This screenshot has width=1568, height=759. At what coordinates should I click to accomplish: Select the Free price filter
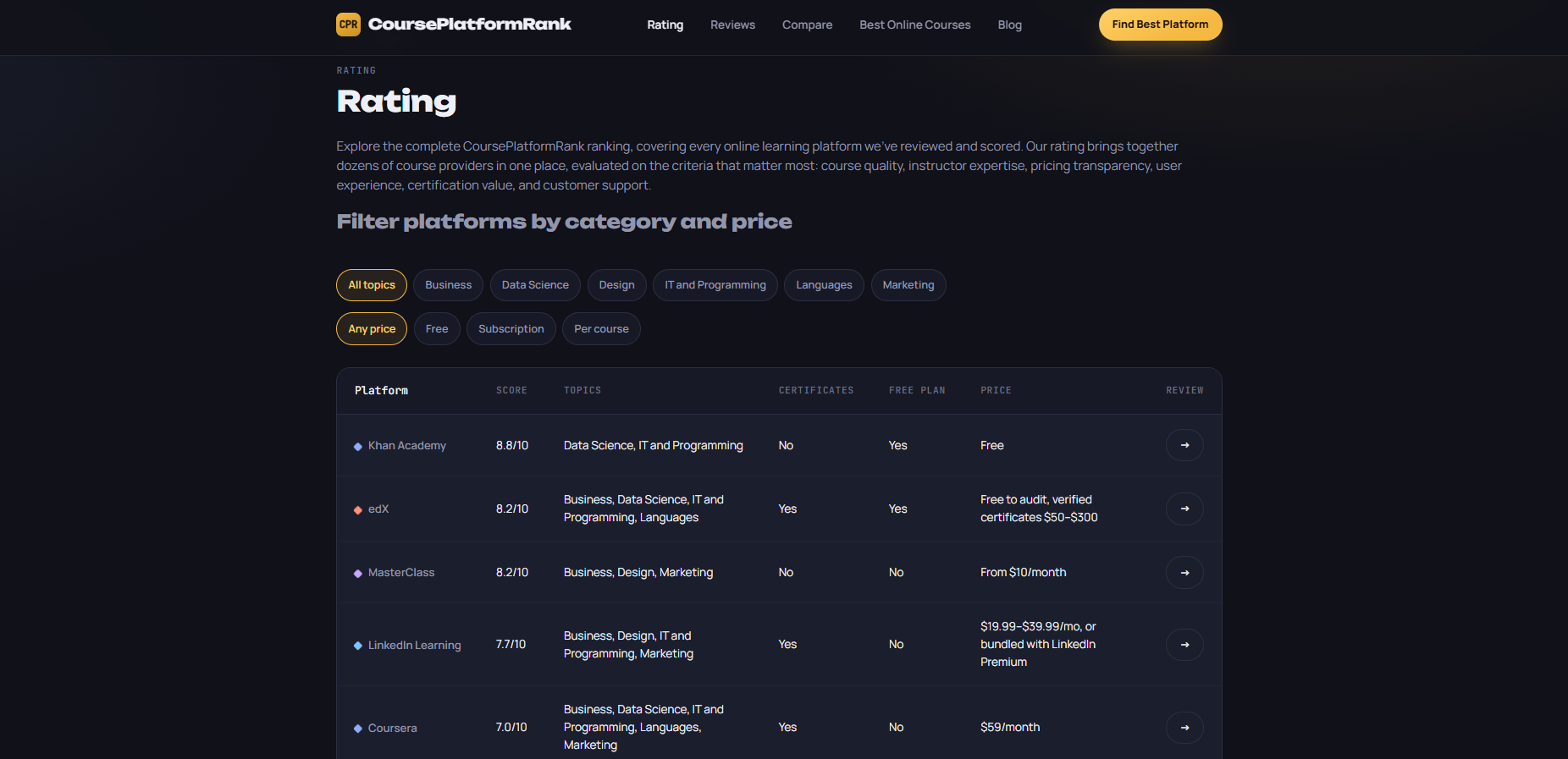point(437,329)
